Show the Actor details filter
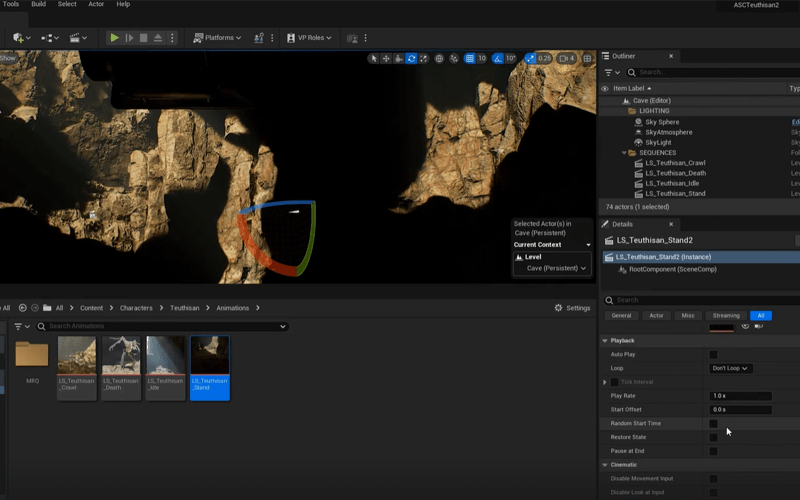800x500 pixels. 656,315
